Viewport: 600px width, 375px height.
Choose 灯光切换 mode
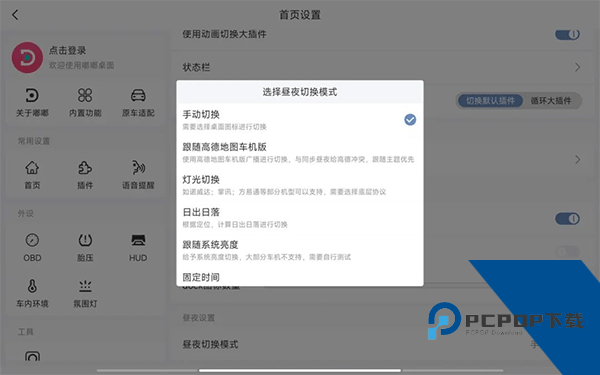pyautogui.click(x=300, y=185)
